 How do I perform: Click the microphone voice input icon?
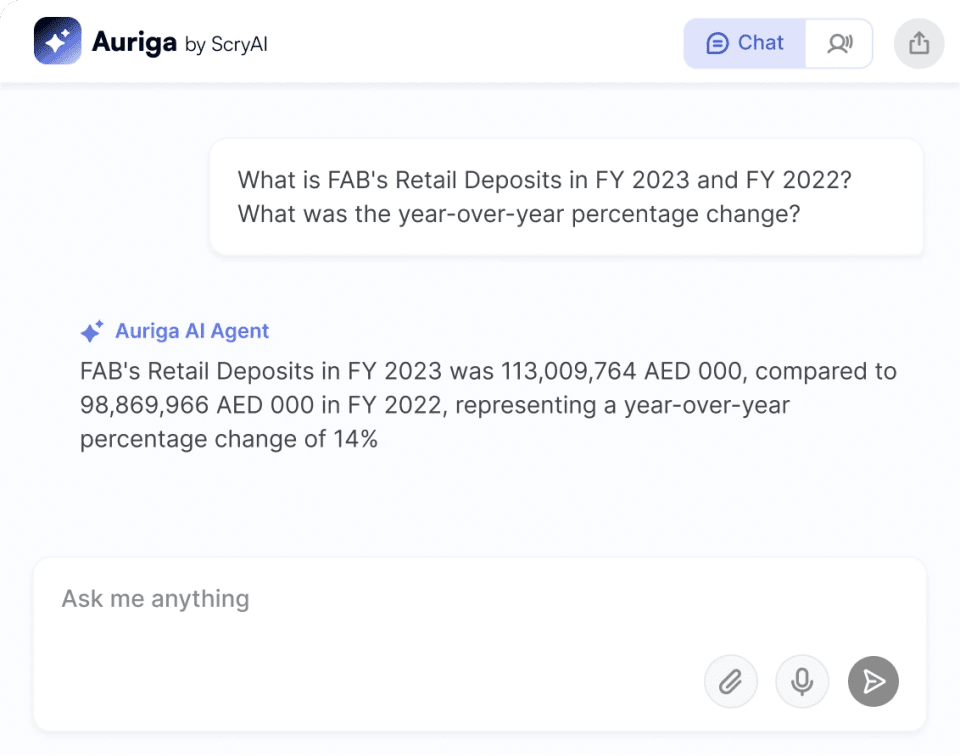801,681
